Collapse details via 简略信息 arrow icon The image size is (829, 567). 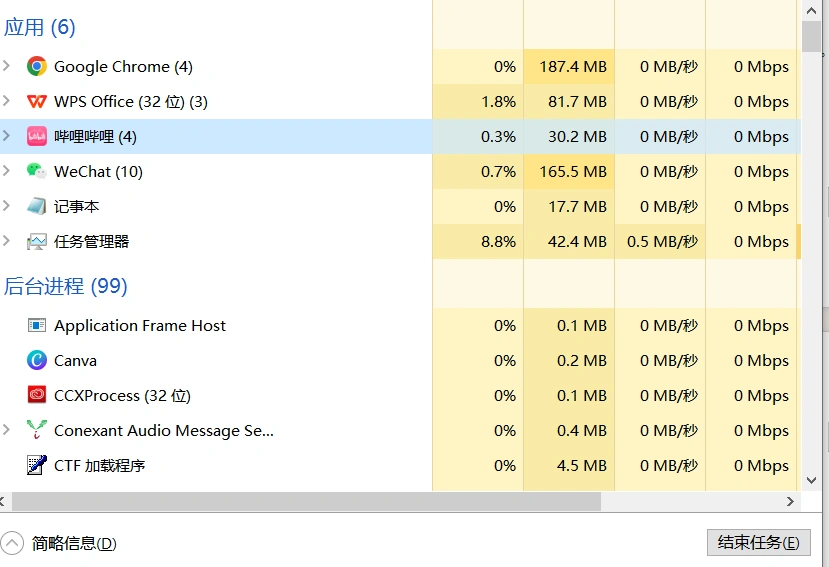pyautogui.click(x=13, y=543)
